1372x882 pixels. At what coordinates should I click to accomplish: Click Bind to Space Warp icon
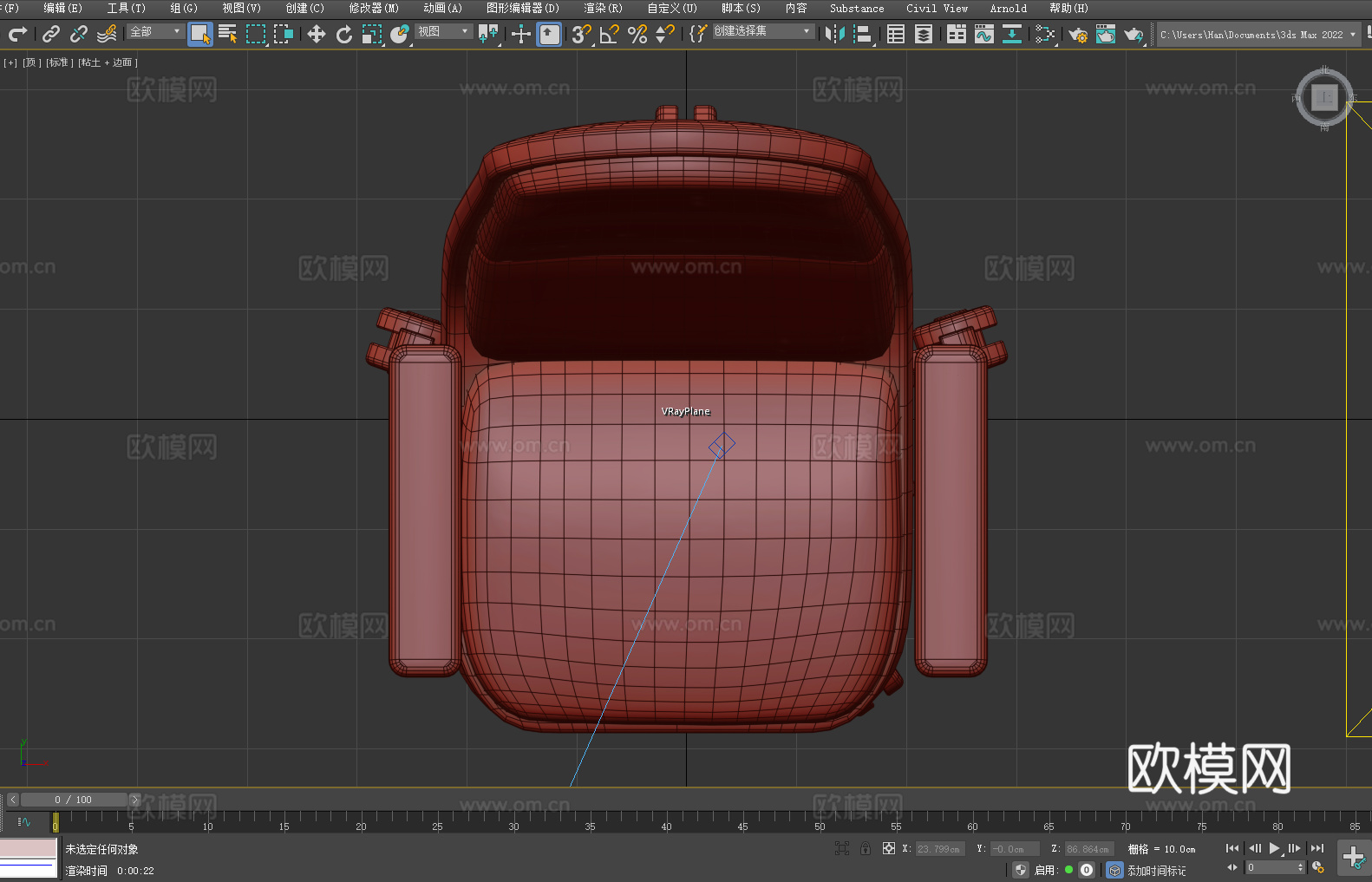[x=107, y=34]
